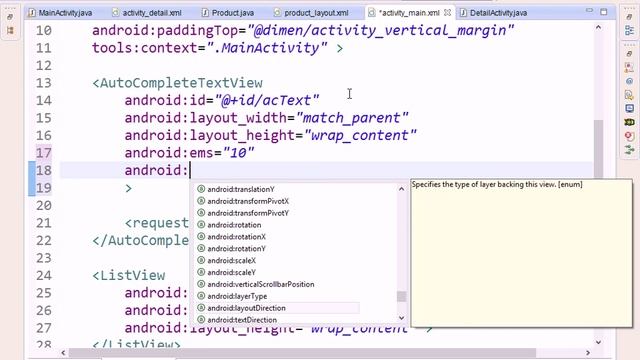The height and width of the screenshot is (360, 640).
Task: Click layout_height="wrap_content" on line 16
Action: (x=303, y=136)
